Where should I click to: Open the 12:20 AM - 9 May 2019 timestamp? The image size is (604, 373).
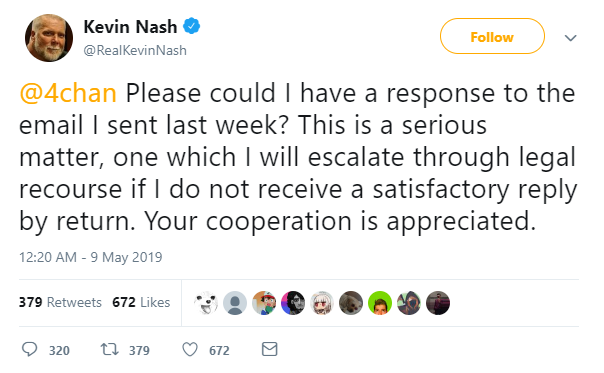[x=91, y=257]
